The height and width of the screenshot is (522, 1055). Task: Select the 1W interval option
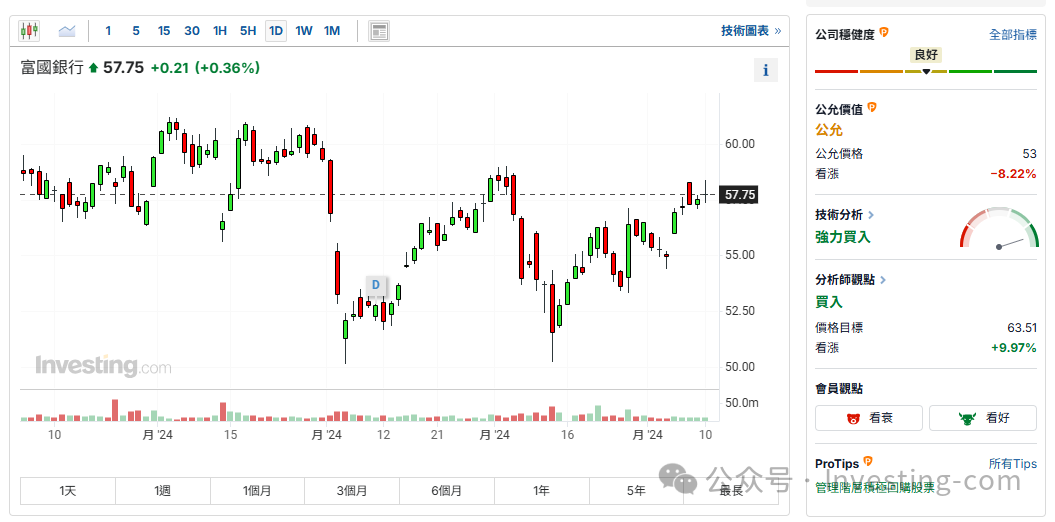pyautogui.click(x=304, y=31)
